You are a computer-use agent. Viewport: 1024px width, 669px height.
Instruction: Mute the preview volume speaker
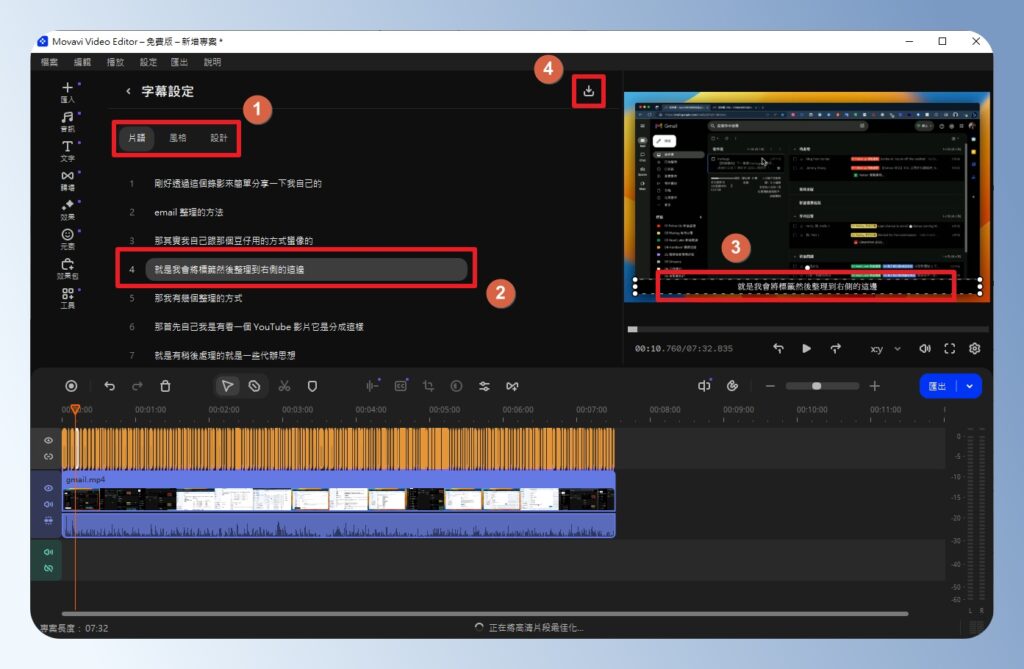tap(925, 348)
